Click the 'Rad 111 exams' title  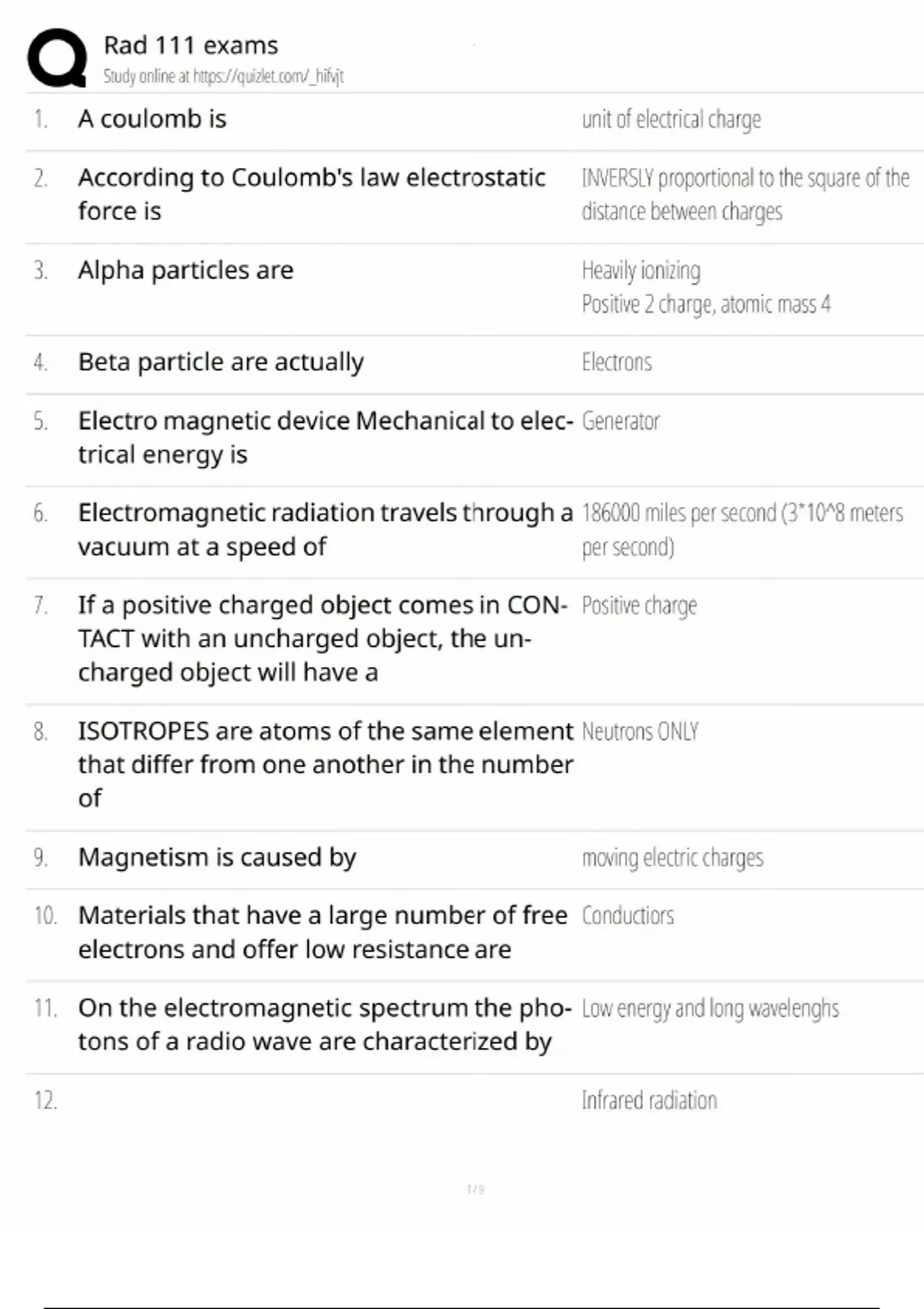click(x=191, y=45)
